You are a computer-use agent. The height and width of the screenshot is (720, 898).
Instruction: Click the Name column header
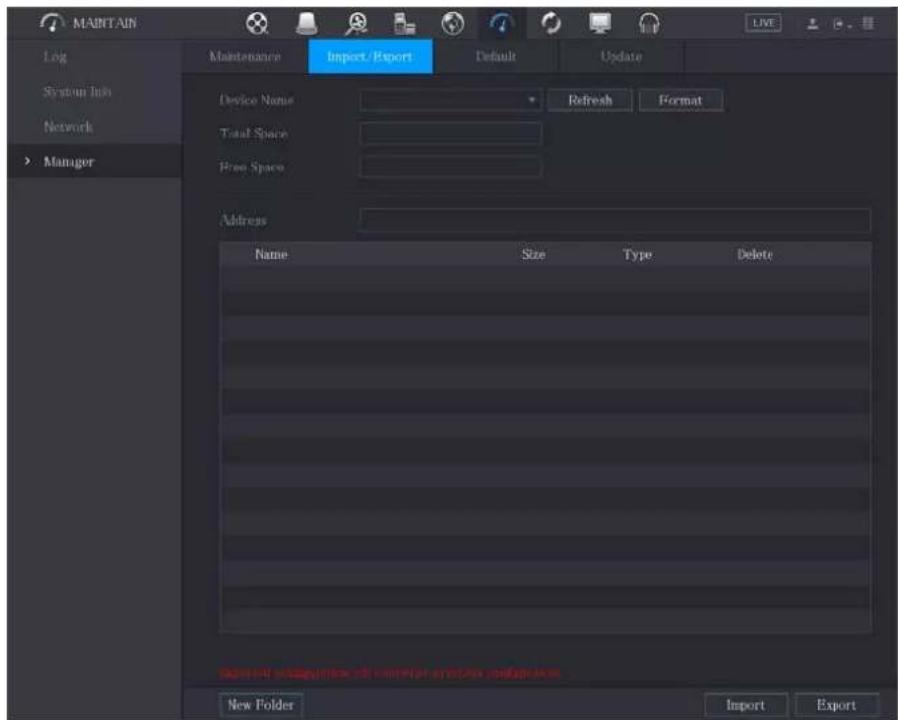[x=271, y=254]
